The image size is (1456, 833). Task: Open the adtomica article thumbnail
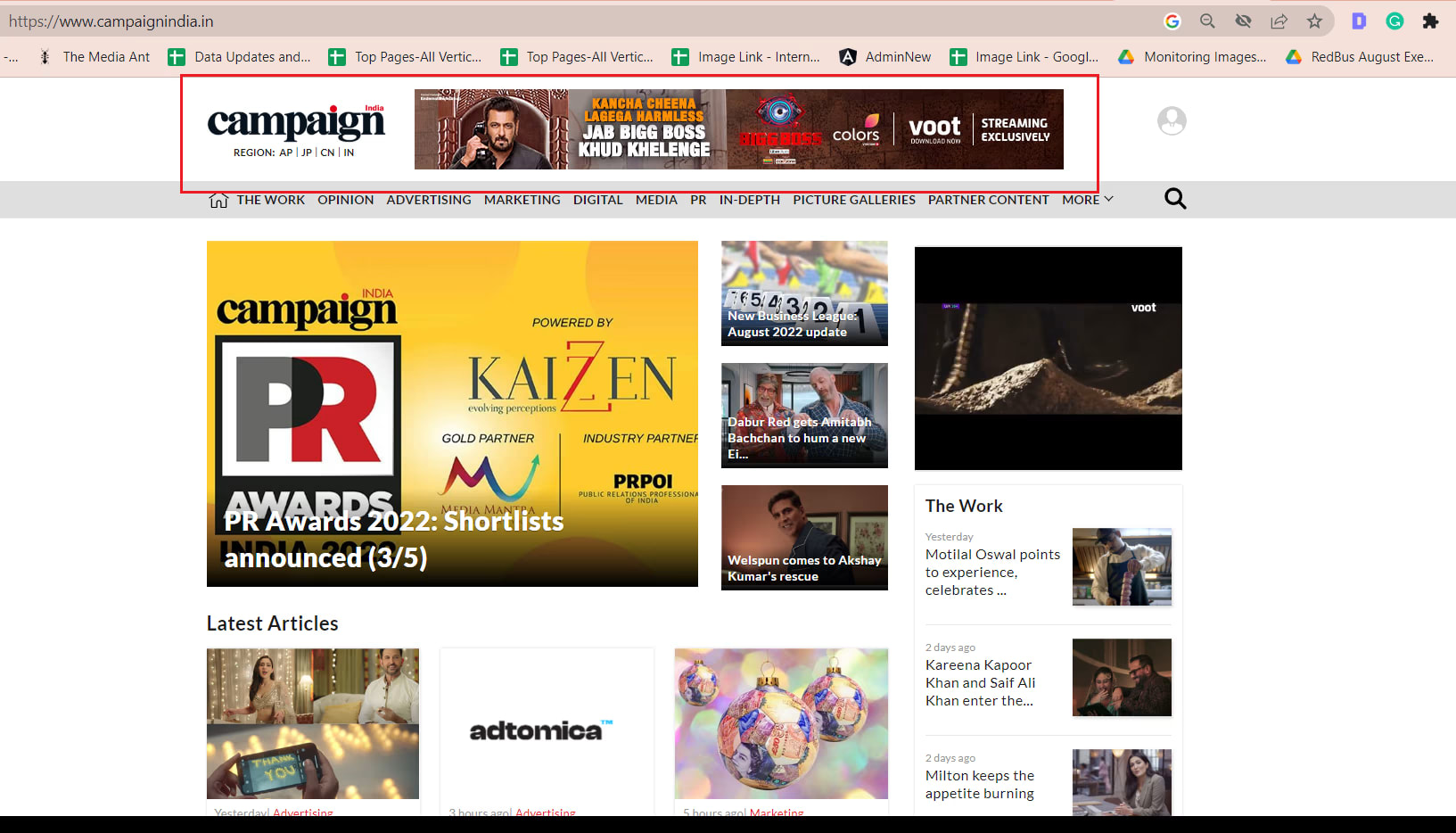(x=547, y=724)
